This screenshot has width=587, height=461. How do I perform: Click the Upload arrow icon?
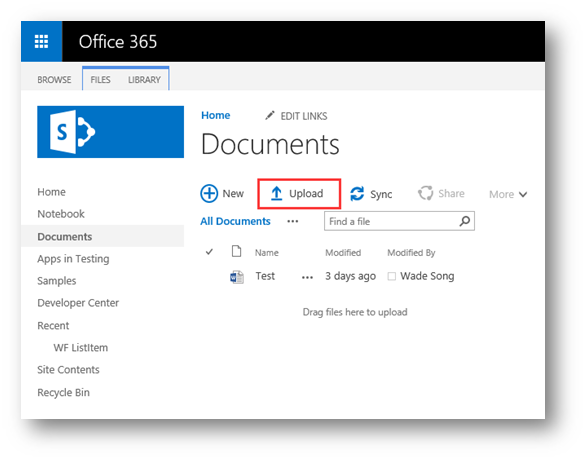click(x=276, y=194)
